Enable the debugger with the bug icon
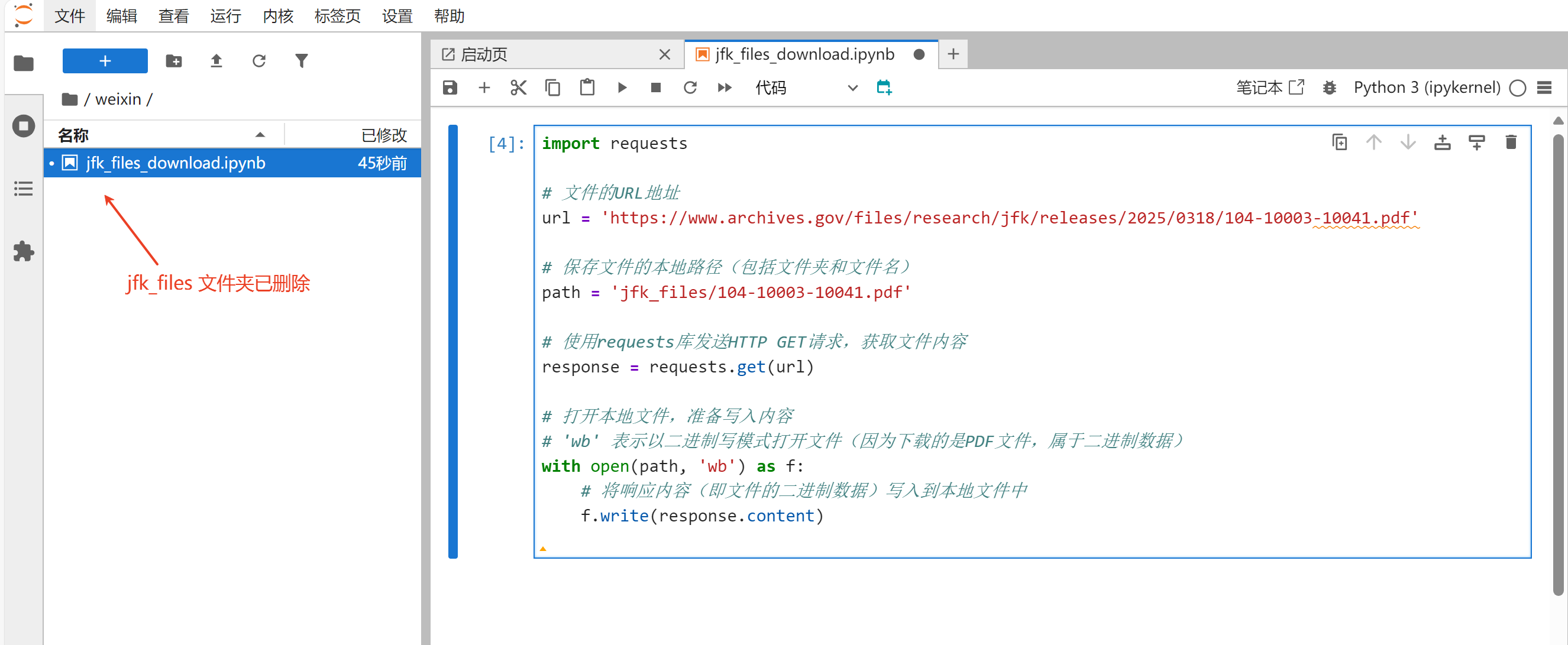 (x=1330, y=87)
